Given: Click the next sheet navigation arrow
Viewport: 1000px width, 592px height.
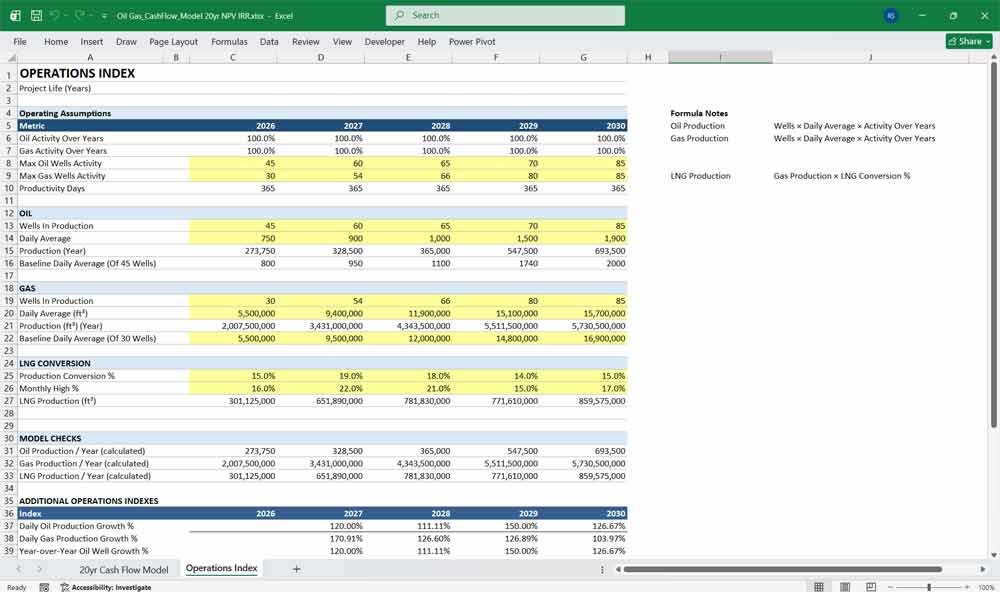Looking at the screenshot, I should 40,569.
